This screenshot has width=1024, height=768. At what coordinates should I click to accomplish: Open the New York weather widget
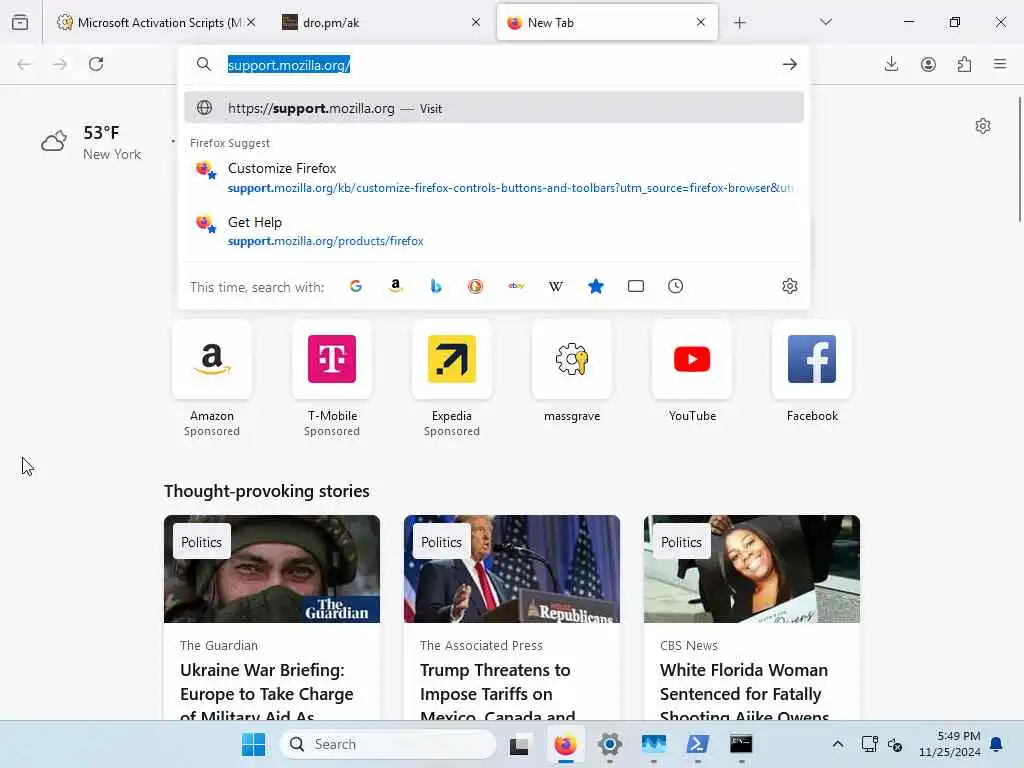91,142
